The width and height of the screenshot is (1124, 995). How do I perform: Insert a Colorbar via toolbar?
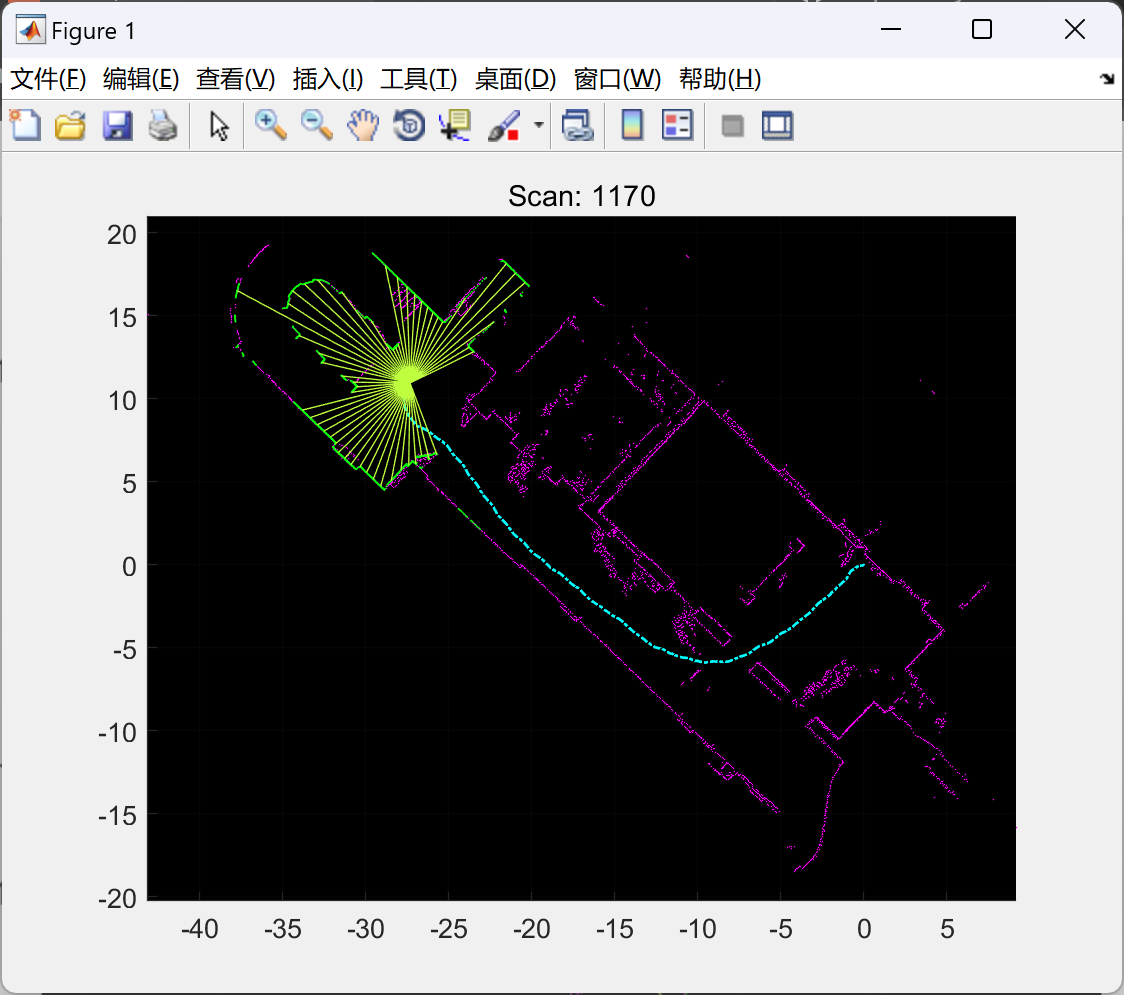tap(632, 125)
